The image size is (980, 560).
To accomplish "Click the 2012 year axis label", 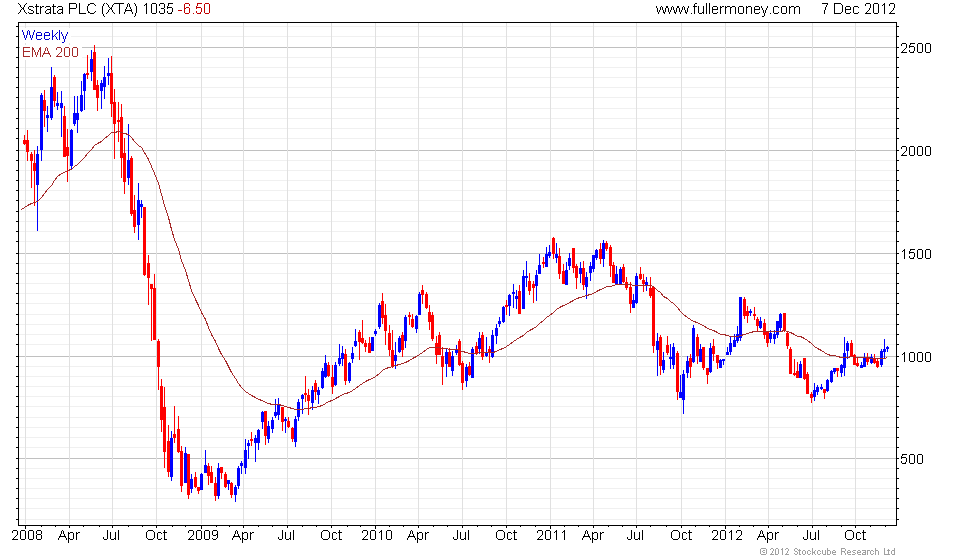I will [727, 535].
